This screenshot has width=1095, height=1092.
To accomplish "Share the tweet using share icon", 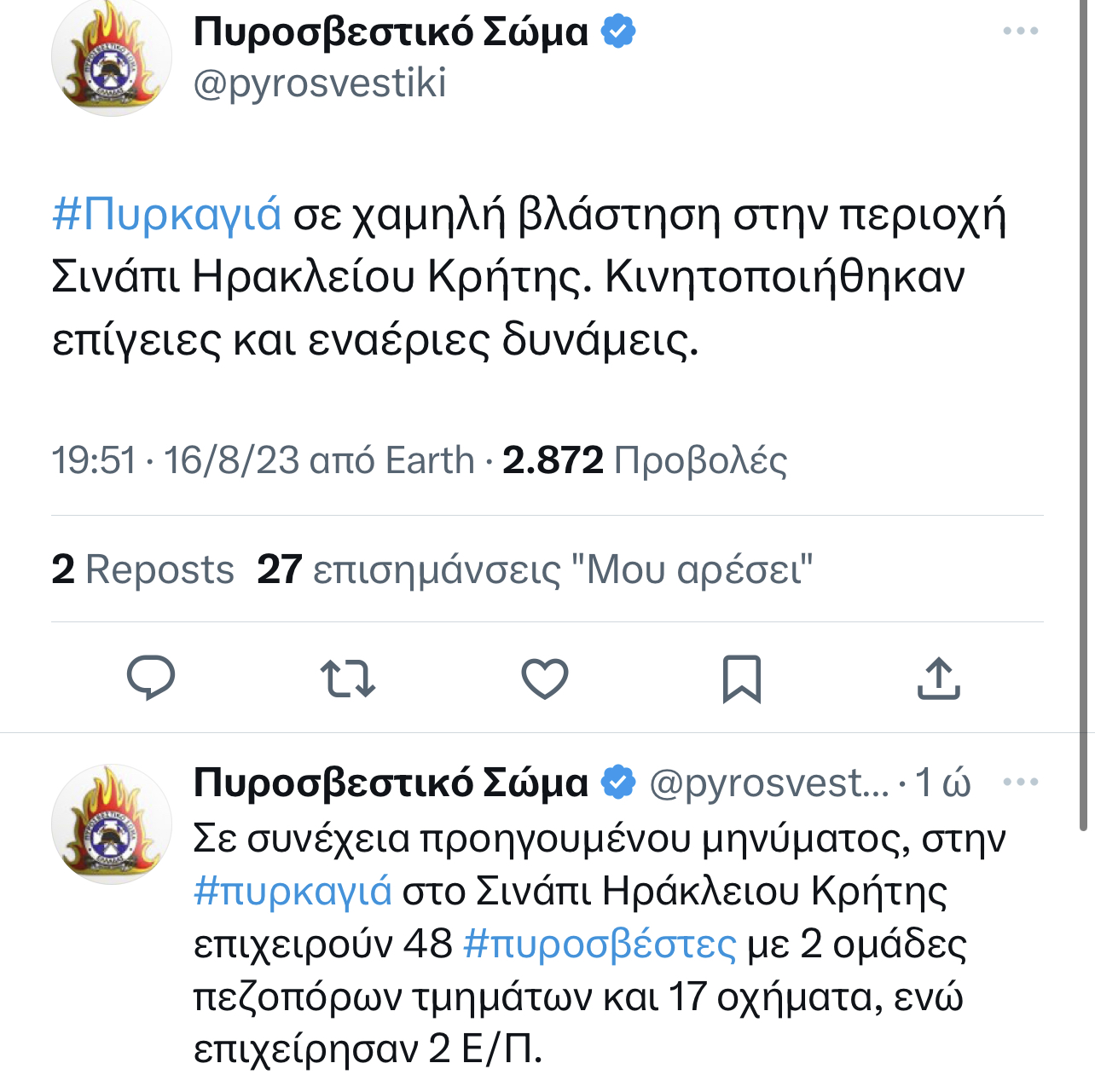I will tap(939, 679).
